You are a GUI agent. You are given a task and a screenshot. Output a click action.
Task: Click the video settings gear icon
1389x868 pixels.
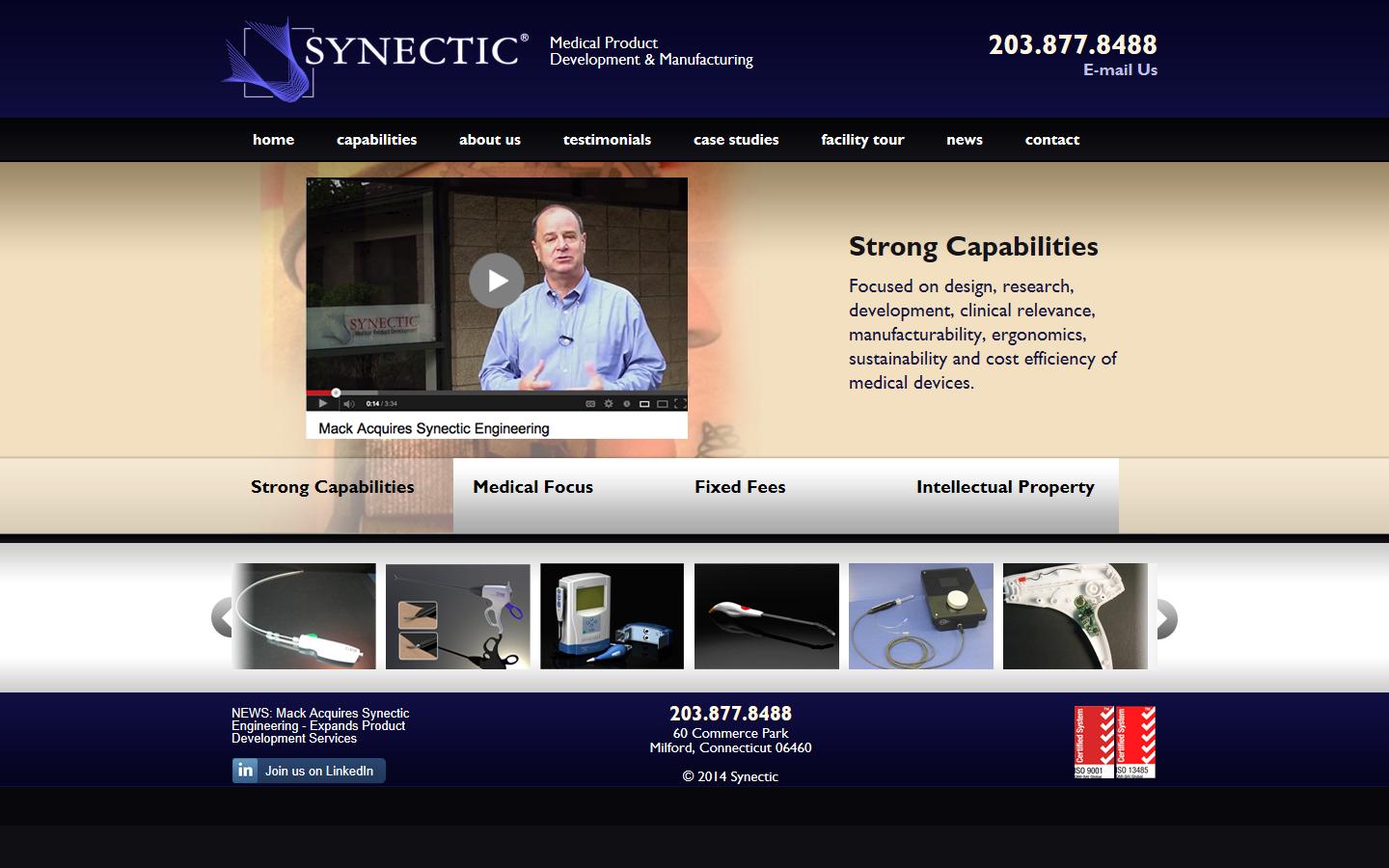[609, 404]
